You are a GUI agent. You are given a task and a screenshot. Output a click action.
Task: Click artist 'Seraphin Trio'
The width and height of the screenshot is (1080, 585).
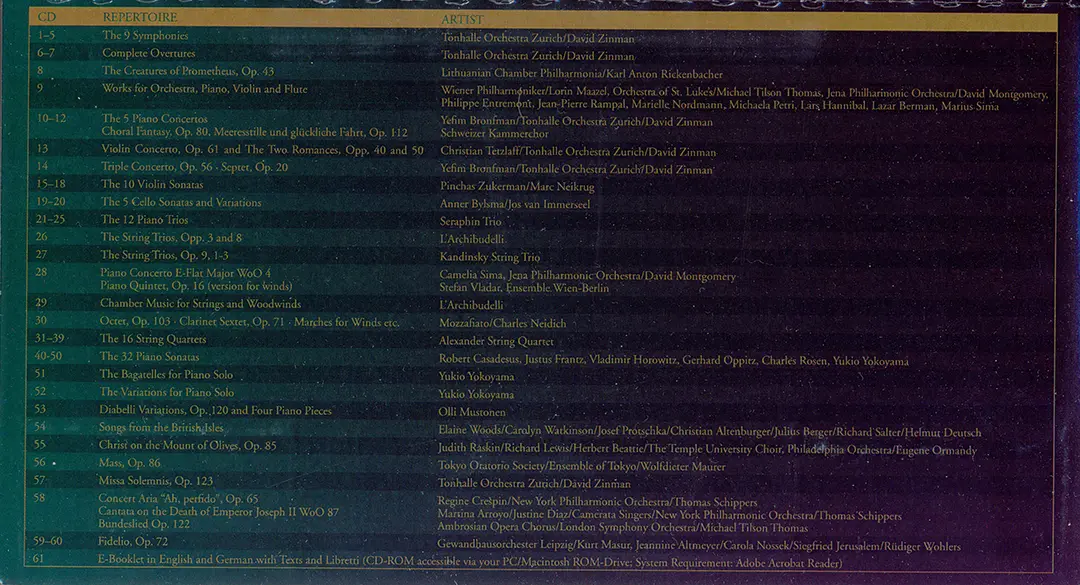(x=470, y=222)
